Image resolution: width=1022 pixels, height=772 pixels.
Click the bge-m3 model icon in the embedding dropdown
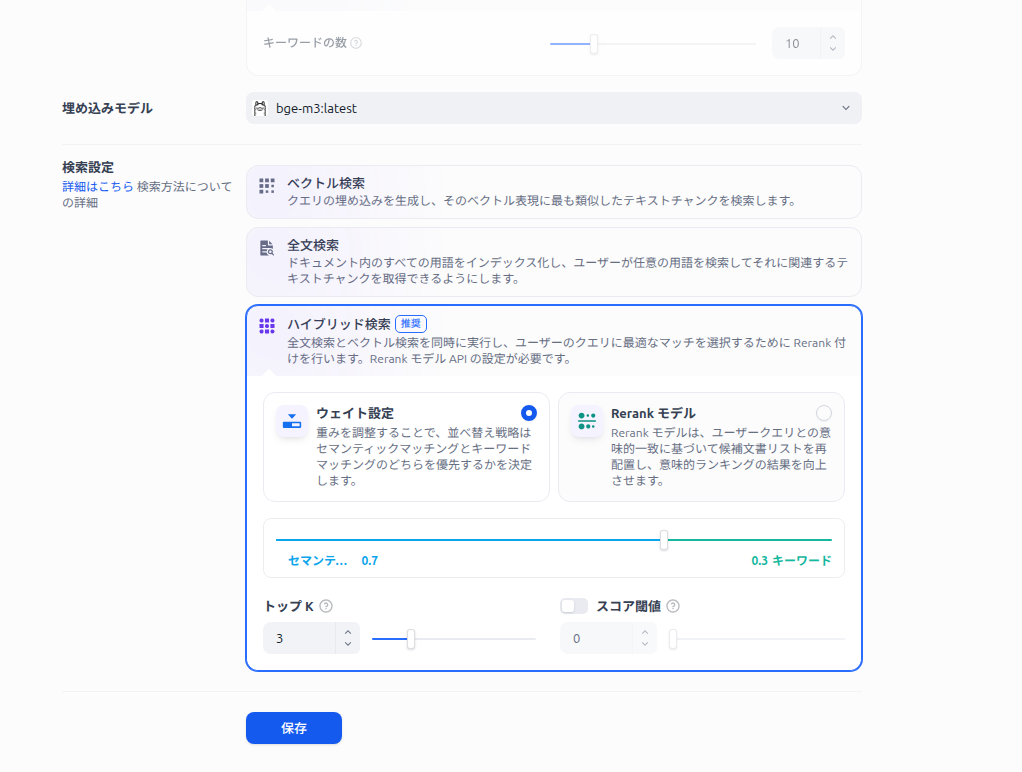click(260, 108)
